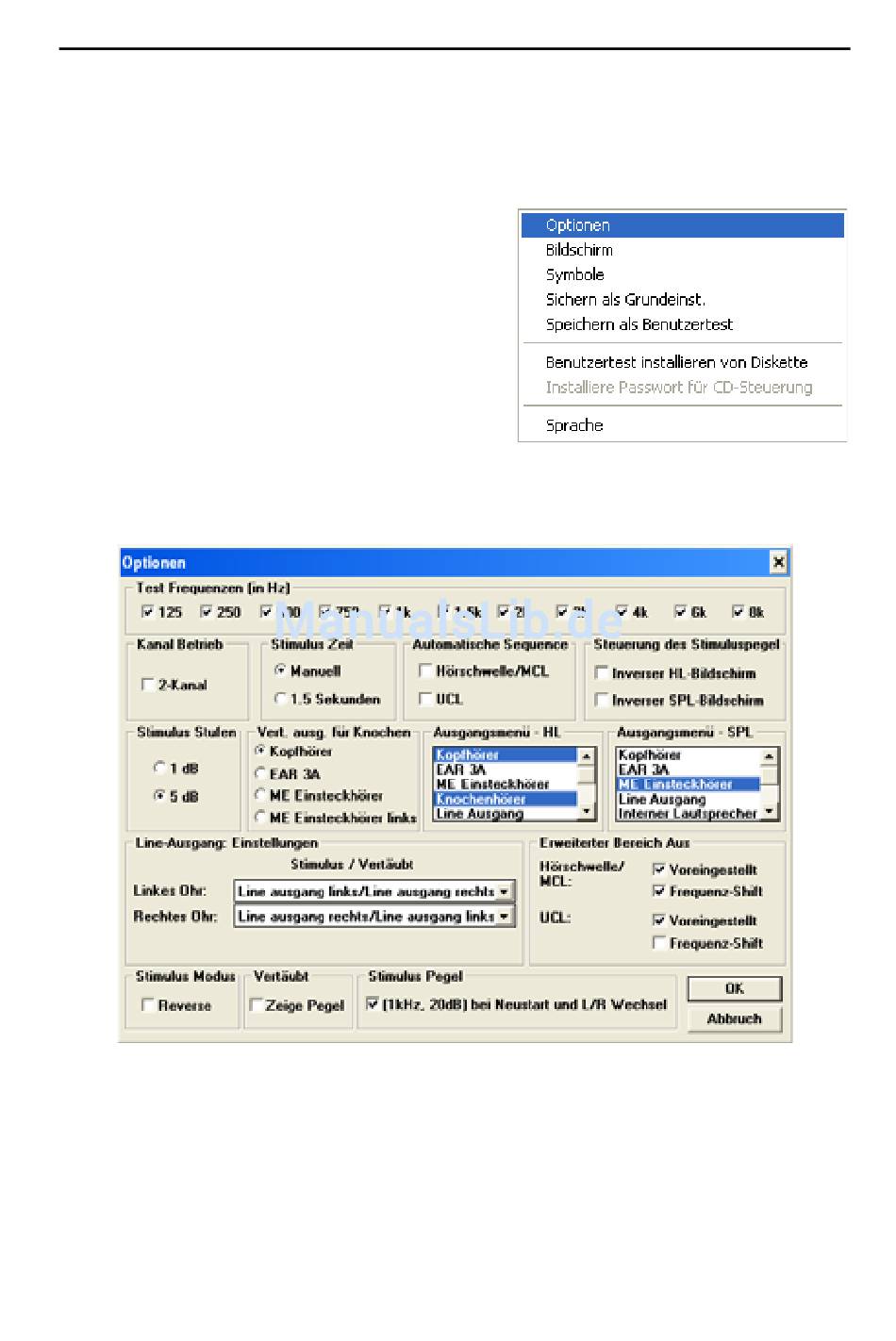Click up arrow of SPL list scrollbar
This screenshot has width=896, height=1341.
(x=771, y=756)
